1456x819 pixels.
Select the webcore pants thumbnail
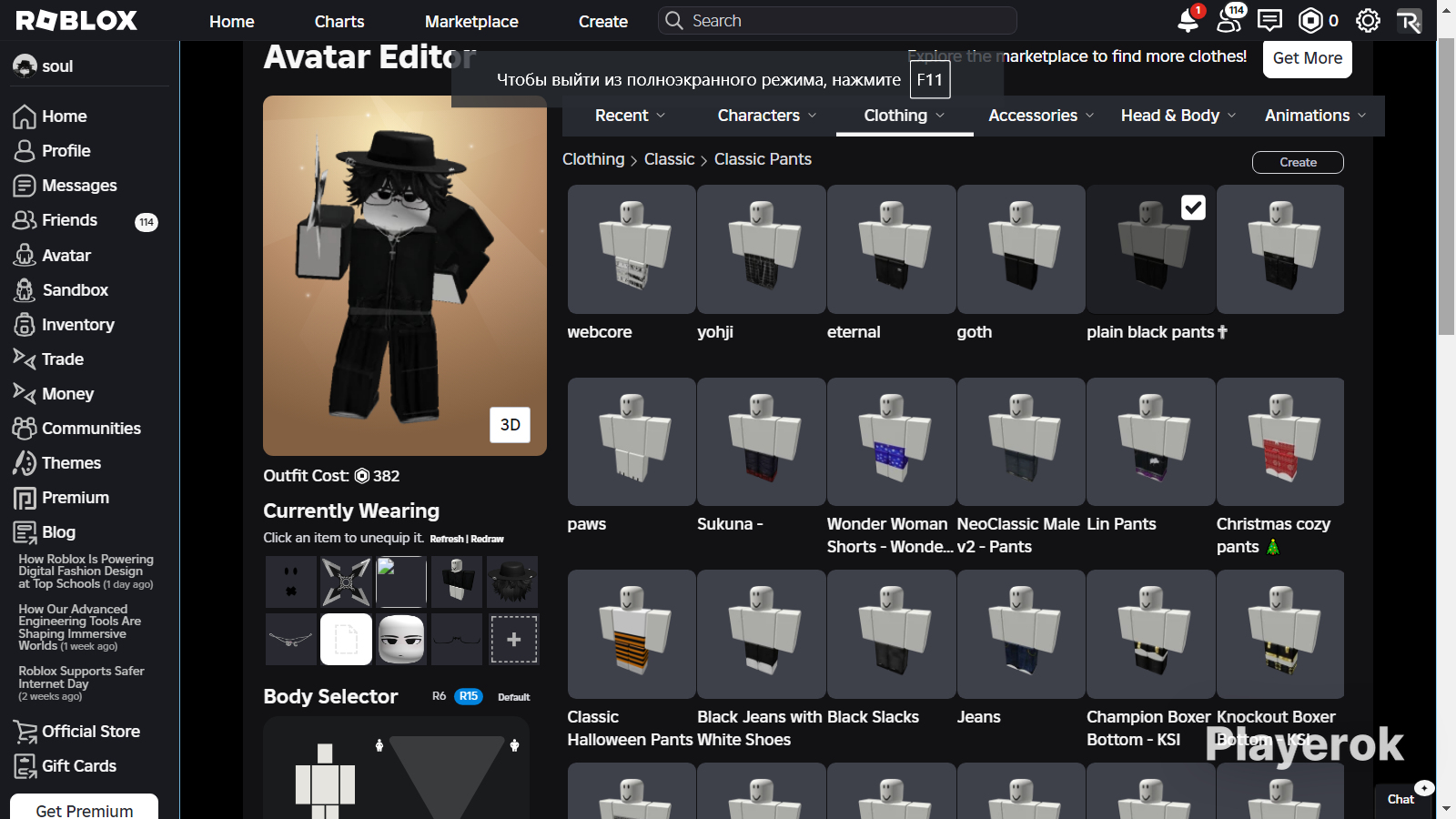(x=632, y=249)
